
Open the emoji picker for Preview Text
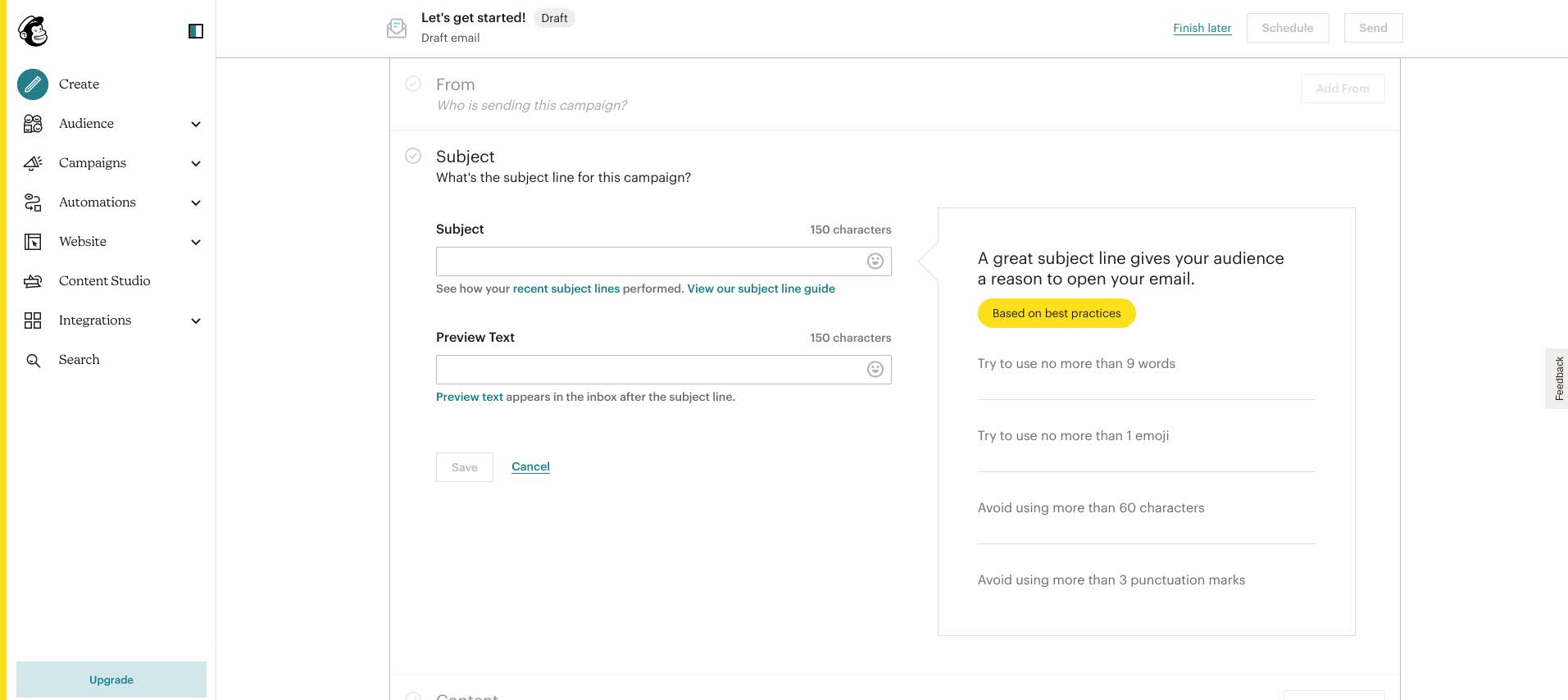click(x=875, y=370)
